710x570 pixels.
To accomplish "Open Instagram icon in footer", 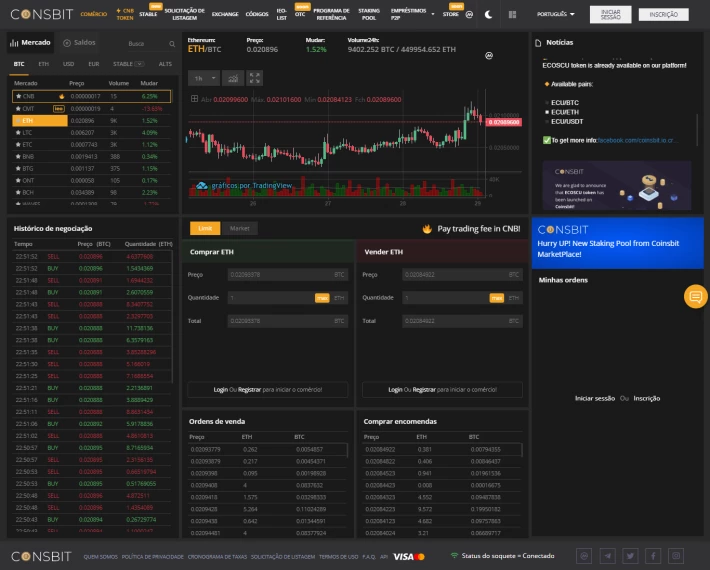I will click(676, 556).
